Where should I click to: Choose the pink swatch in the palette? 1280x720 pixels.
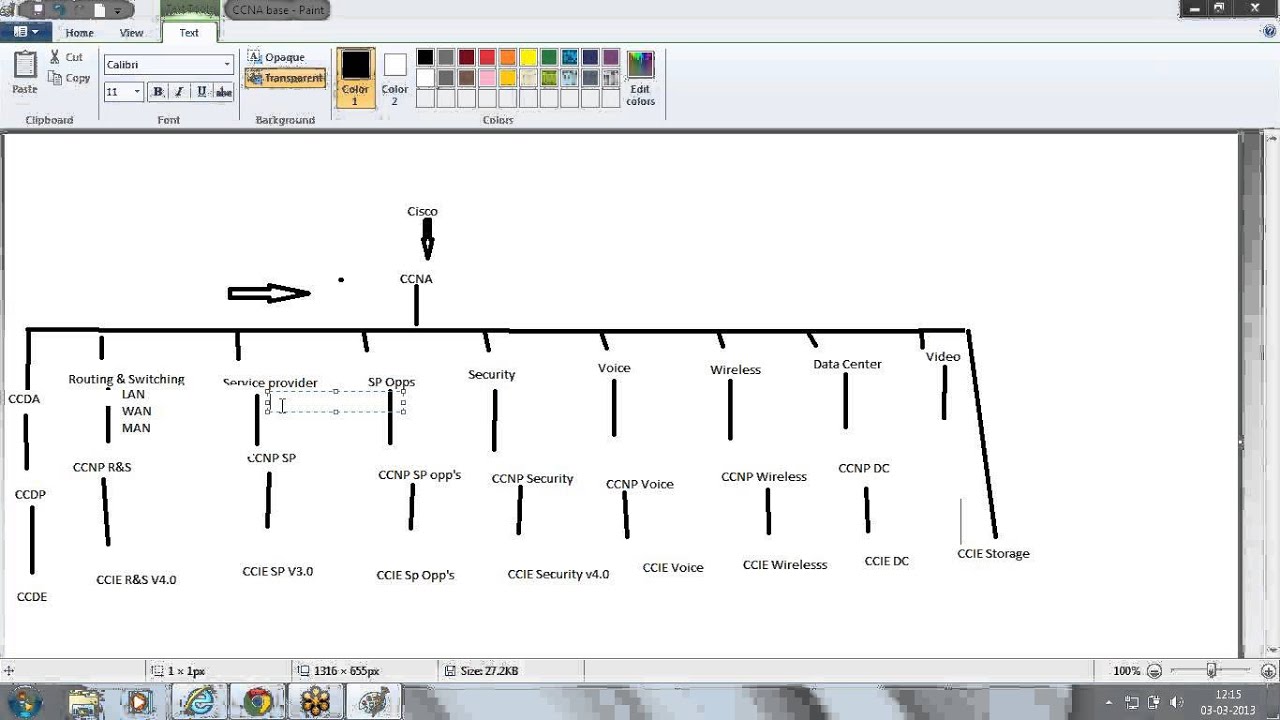[487, 77]
